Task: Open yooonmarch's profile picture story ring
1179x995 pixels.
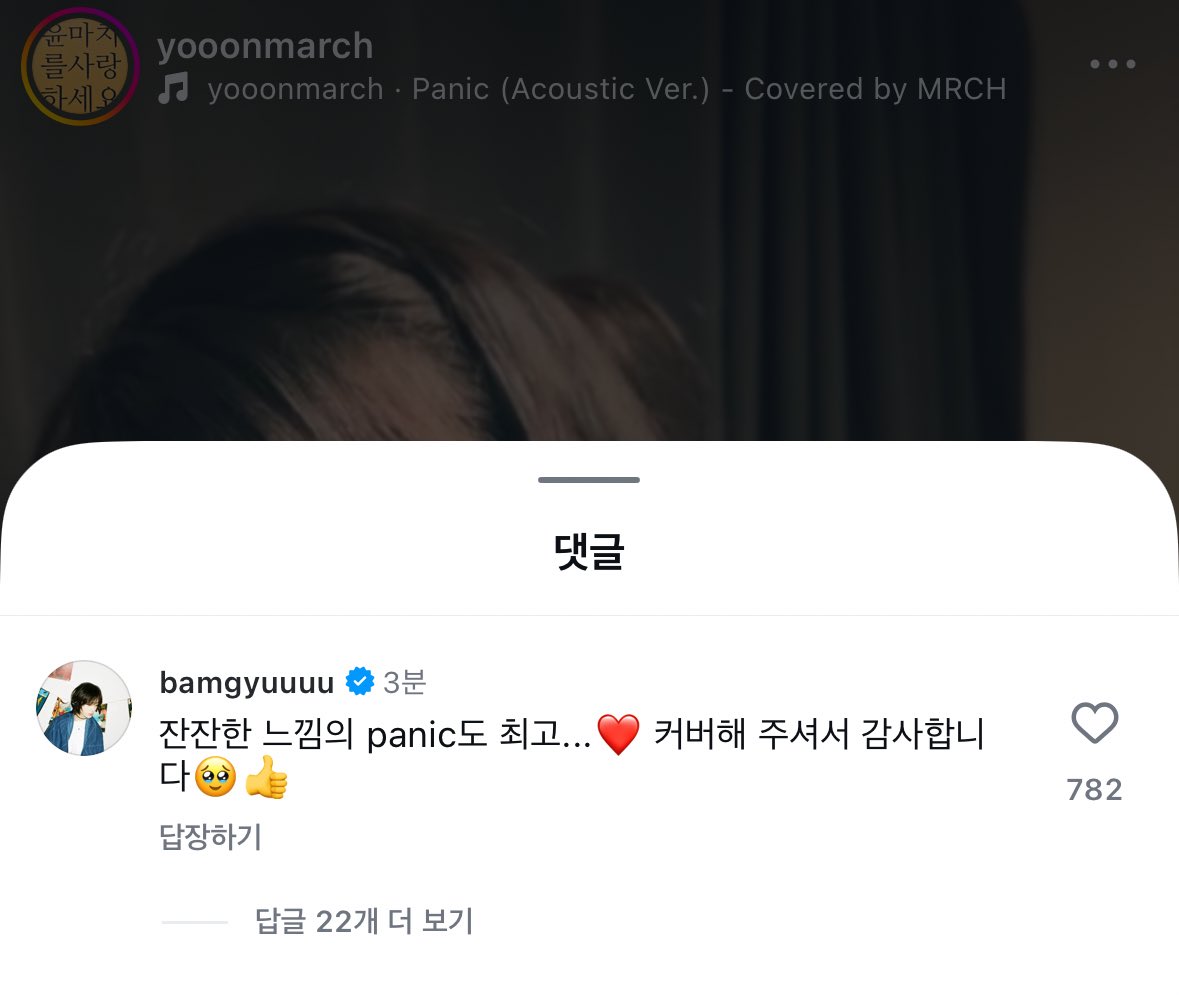Action: click(80, 66)
